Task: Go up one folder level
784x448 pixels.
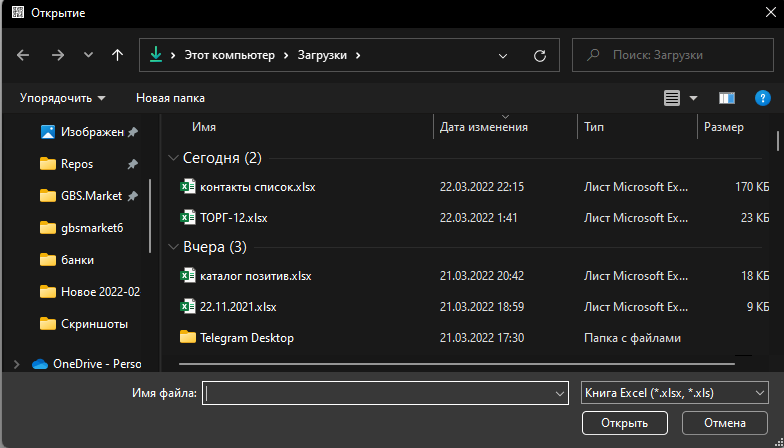Action: pyautogui.click(x=118, y=56)
